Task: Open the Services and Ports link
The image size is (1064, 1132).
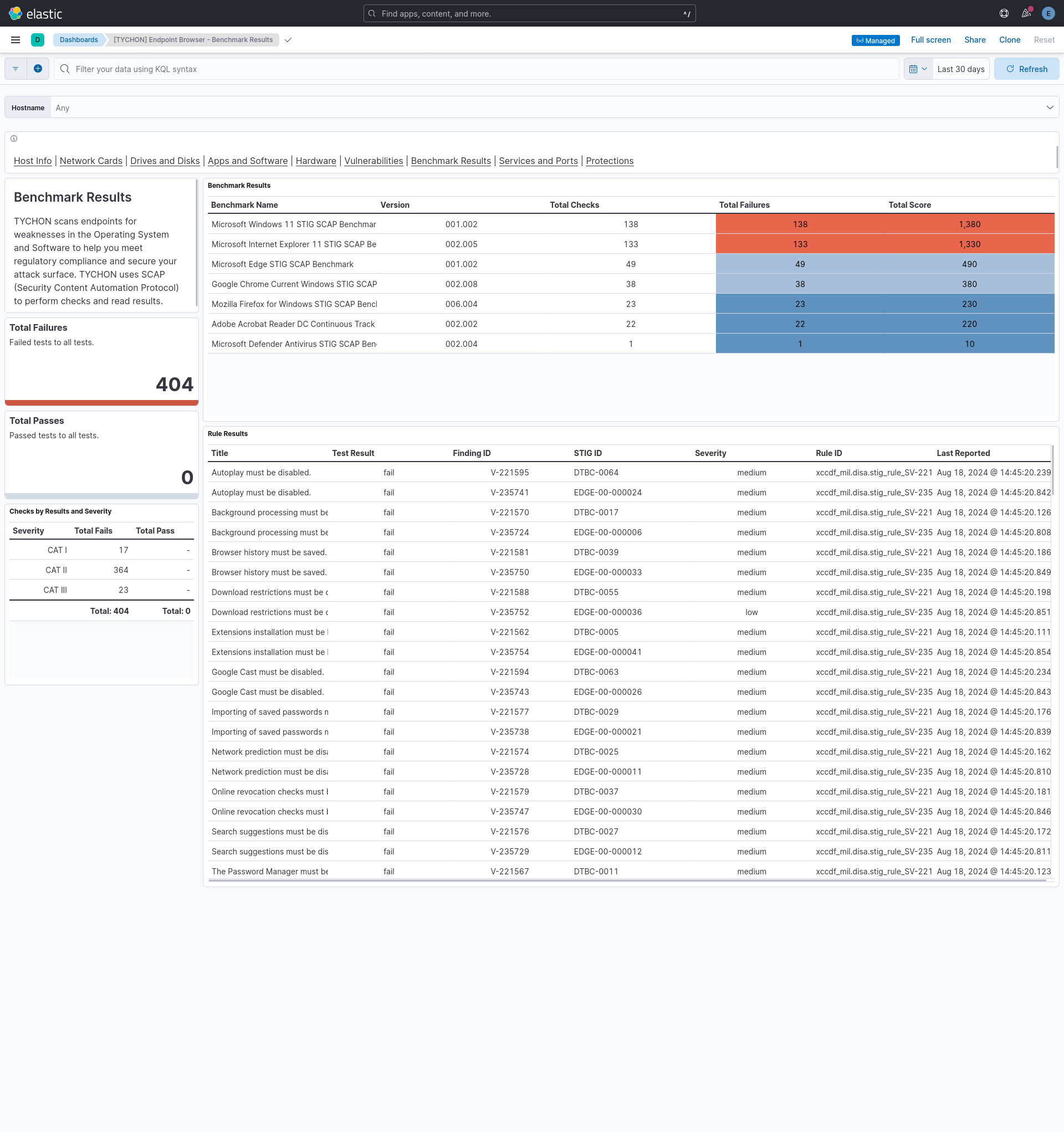Action: pos(538,161)
